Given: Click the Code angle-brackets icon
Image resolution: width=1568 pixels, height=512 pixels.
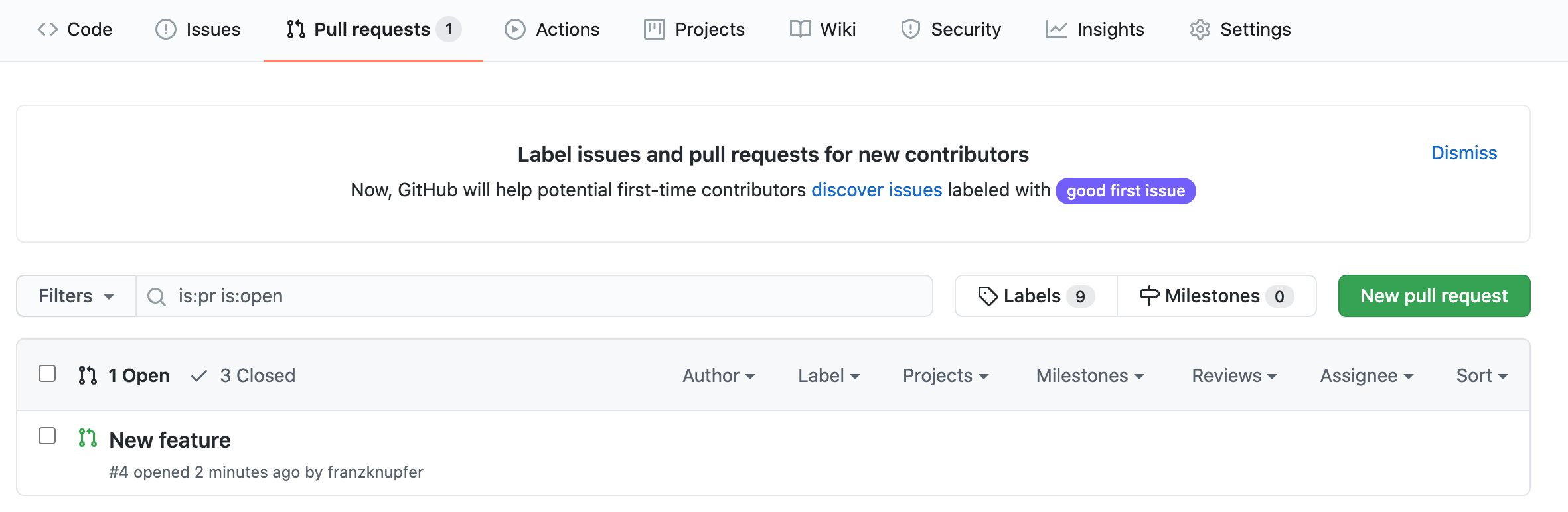Looking at the screenshot, I should 48,29.
